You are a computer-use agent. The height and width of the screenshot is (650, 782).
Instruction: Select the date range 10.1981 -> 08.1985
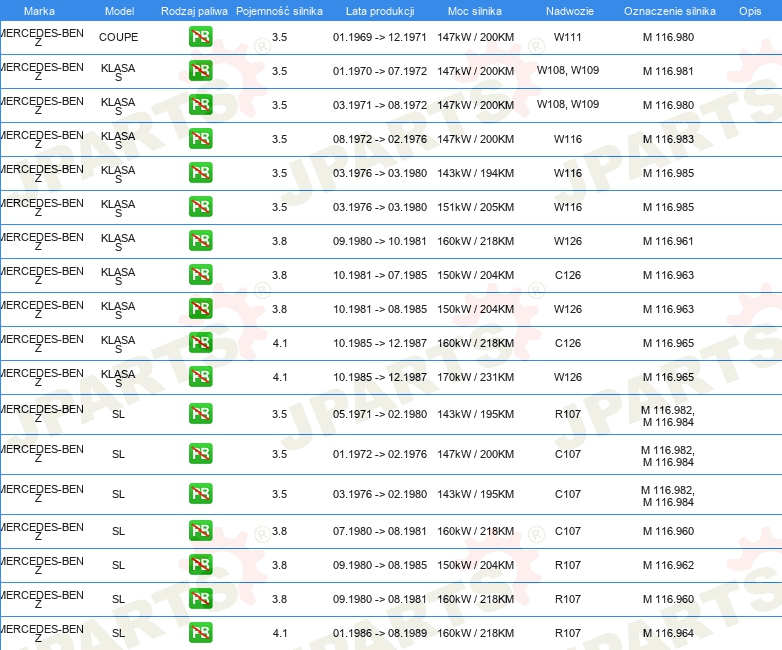[x=380, y=309]
